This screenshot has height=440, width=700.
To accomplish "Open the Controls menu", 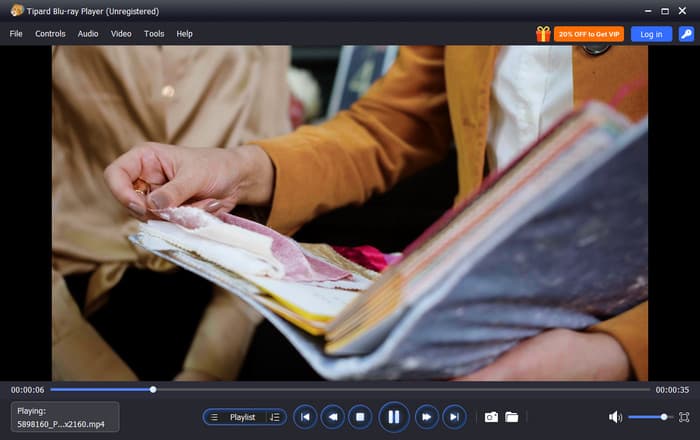I will tap(50, 34).
